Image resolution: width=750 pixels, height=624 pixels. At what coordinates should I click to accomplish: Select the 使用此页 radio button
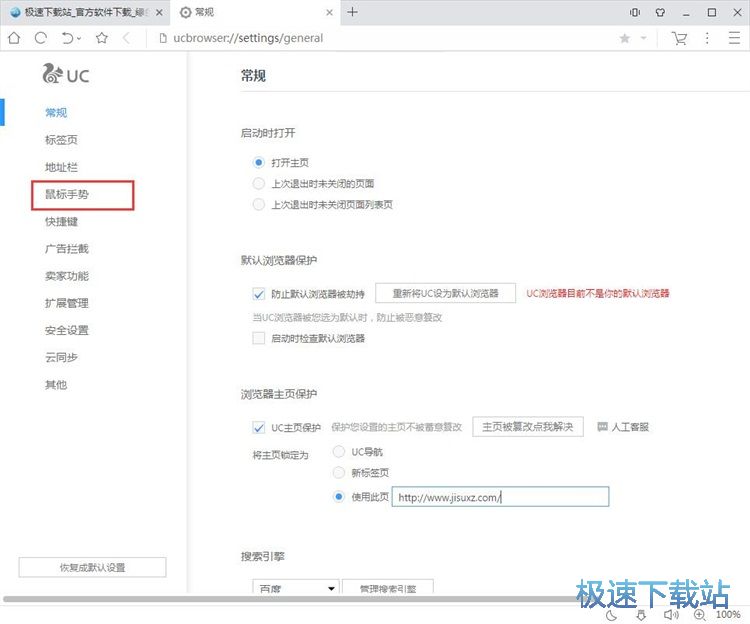pos(339,497)
